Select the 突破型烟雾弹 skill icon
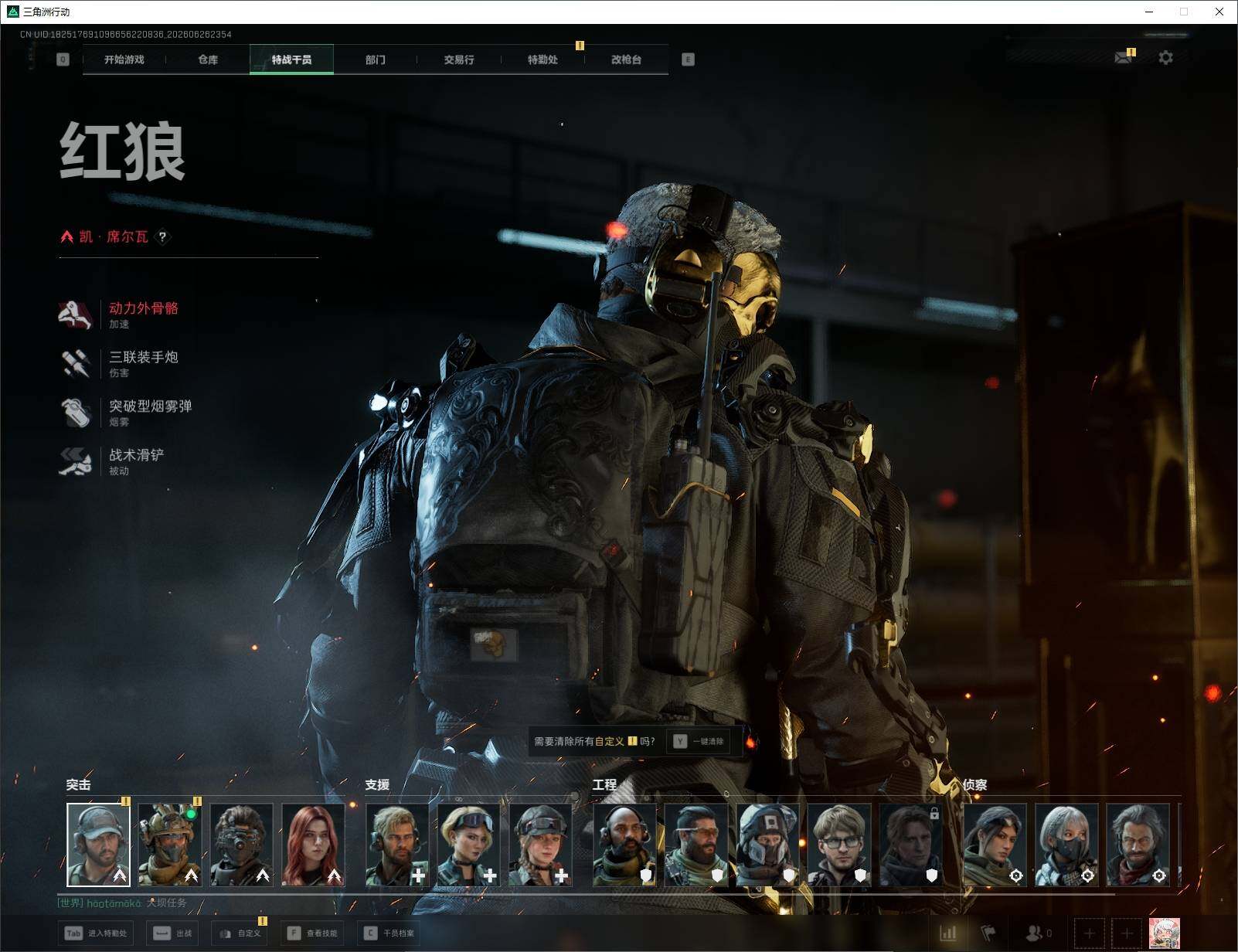The height and width of the screenshot is (952, 1238). 75,412
